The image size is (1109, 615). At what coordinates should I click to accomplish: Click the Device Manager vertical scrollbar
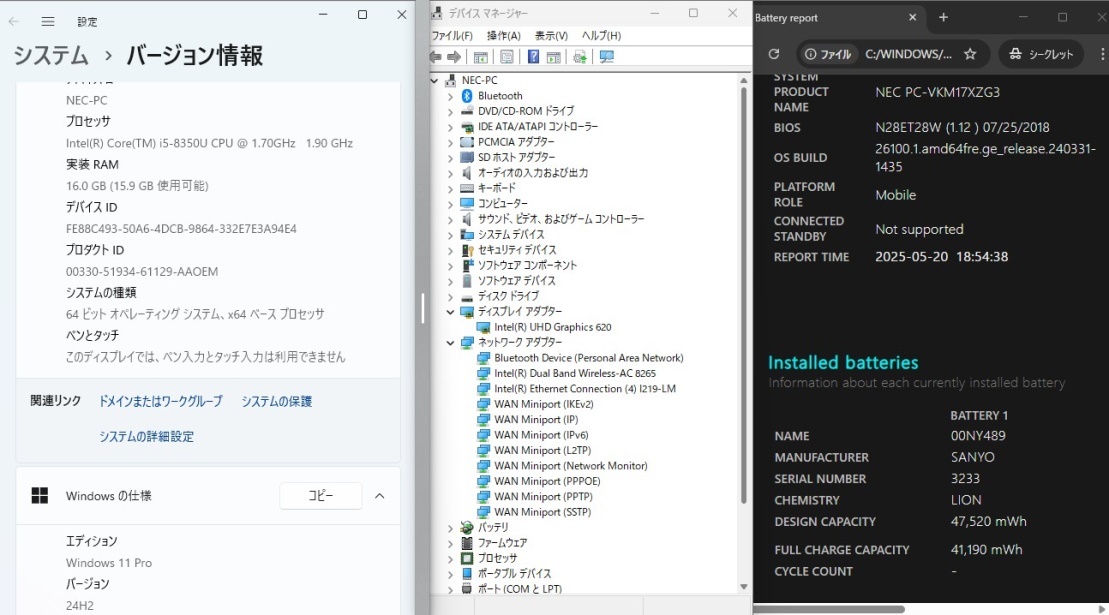coord(743,297)
